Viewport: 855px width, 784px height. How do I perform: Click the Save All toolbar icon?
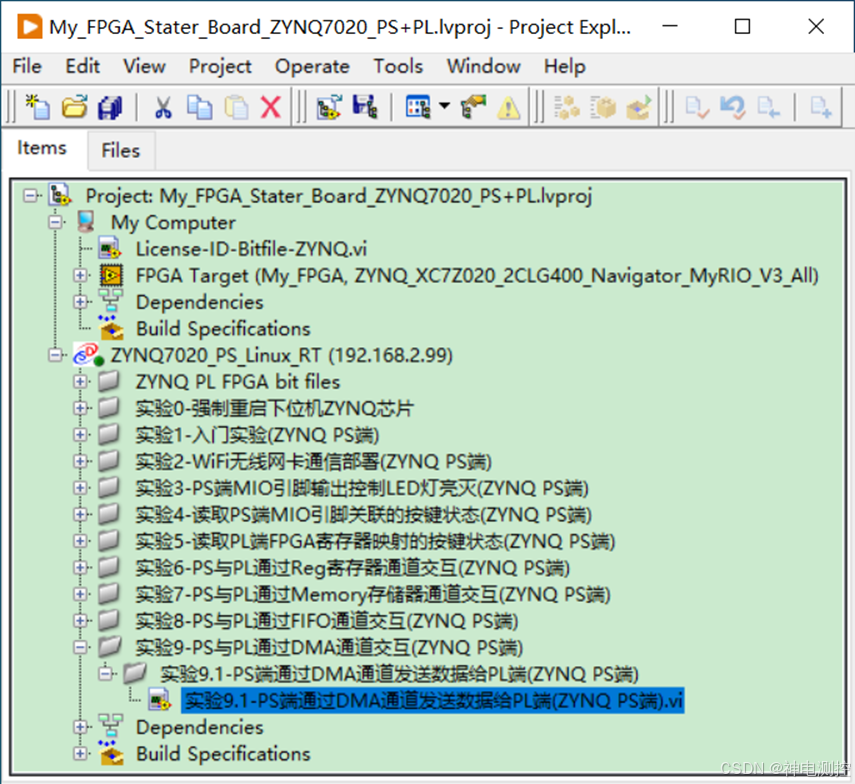110,107
